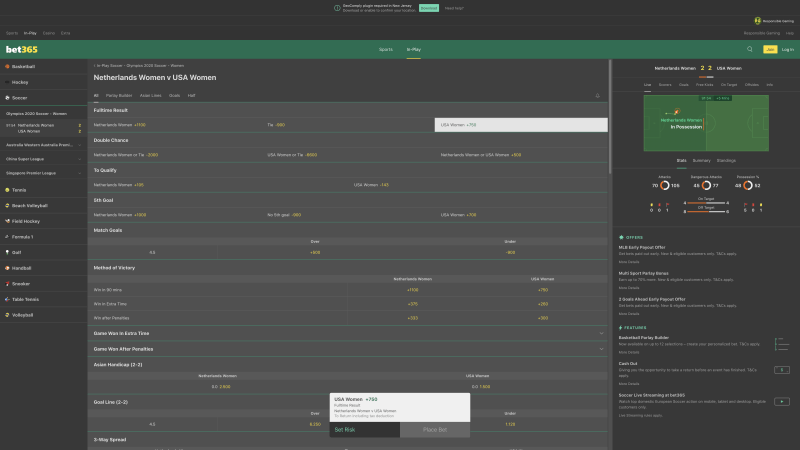Viewport: 800px width, 450px height.
Task: Click the yellow Join button
Action: (770, 49)
